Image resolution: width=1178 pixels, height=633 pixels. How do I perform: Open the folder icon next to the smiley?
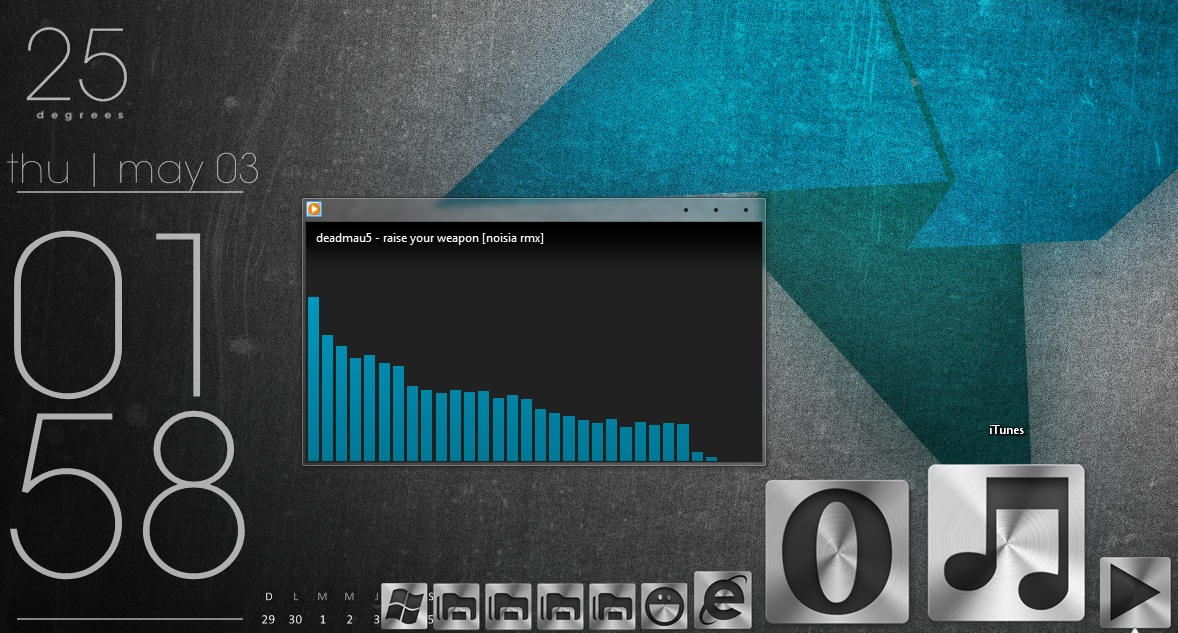pos(614,605)
